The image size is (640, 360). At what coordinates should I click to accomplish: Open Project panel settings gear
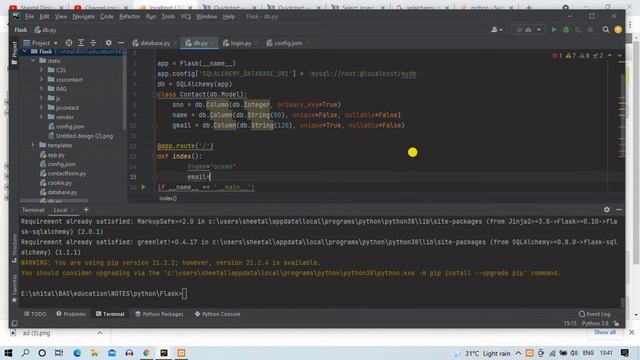click(x=108, y=43)
